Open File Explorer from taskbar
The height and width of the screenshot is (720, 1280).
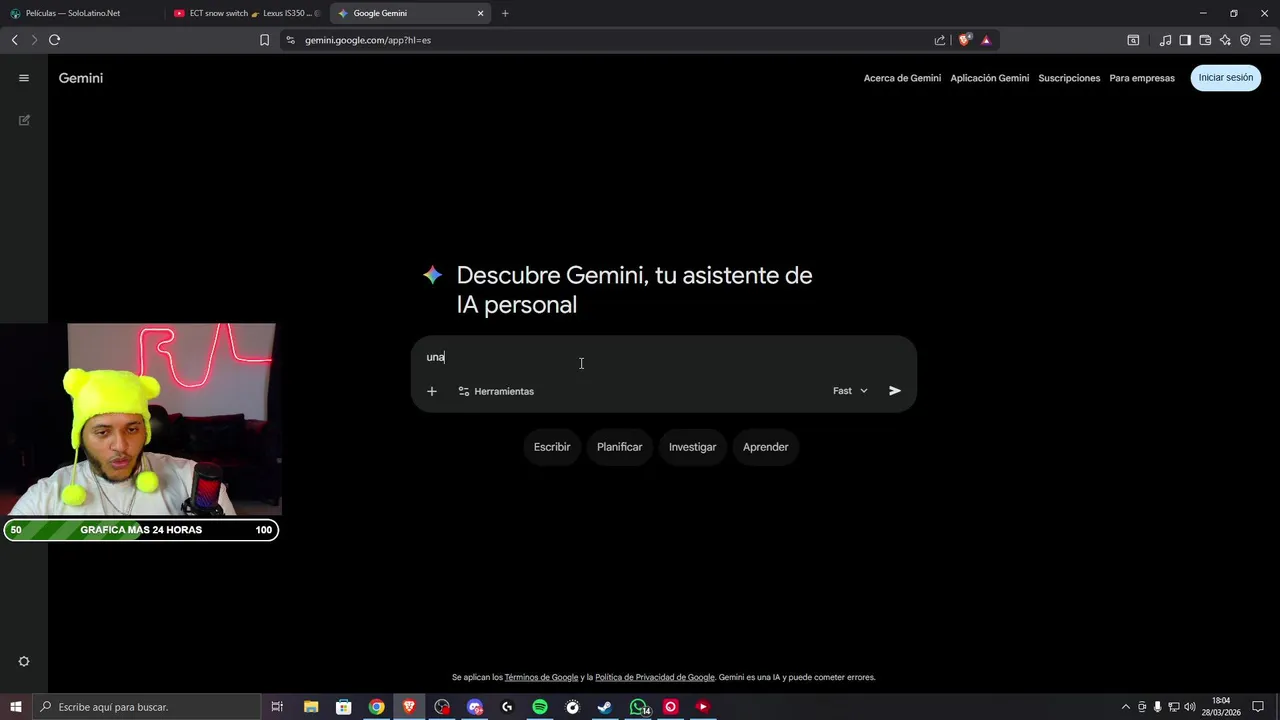pyautogui.click(x=311, y=707)
